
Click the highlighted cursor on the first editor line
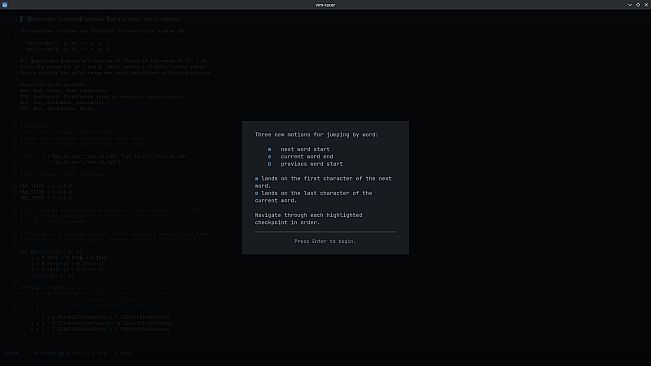23,19
